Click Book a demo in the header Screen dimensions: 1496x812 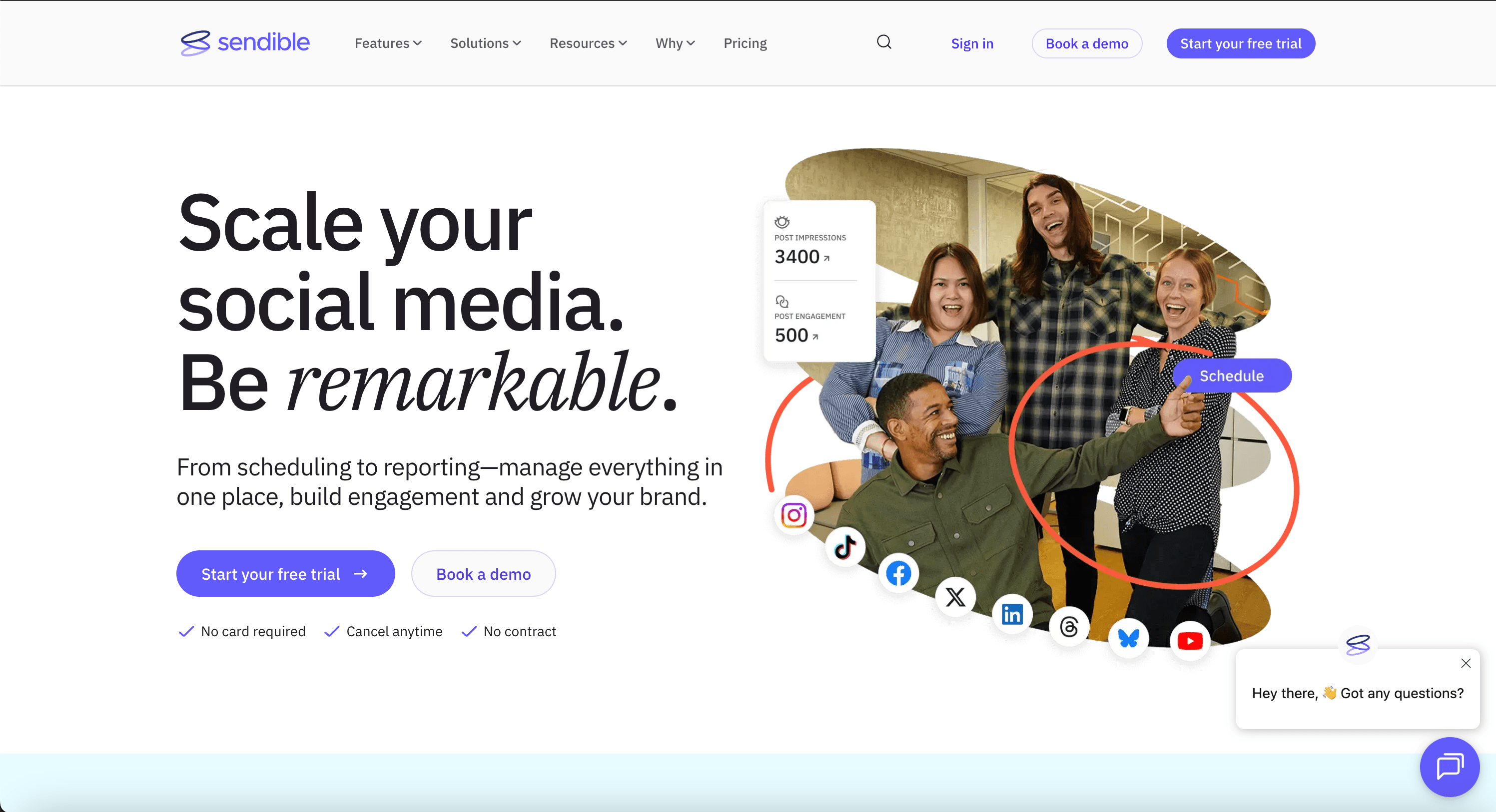coord(1087,43)
